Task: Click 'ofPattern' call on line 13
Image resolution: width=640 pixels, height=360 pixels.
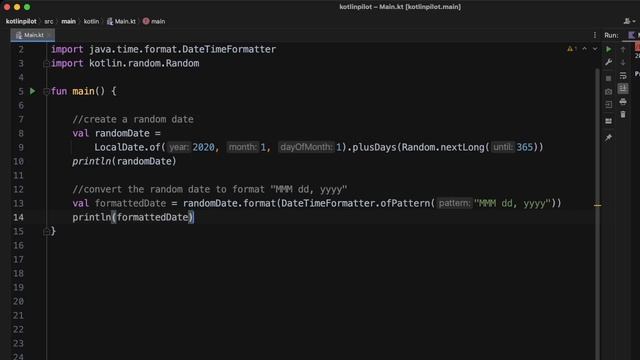Action: click(x=405, y=203)
